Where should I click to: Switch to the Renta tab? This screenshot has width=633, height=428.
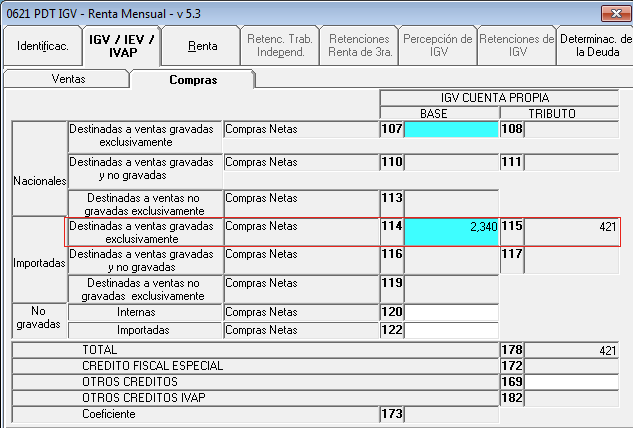tap(201, 46)
